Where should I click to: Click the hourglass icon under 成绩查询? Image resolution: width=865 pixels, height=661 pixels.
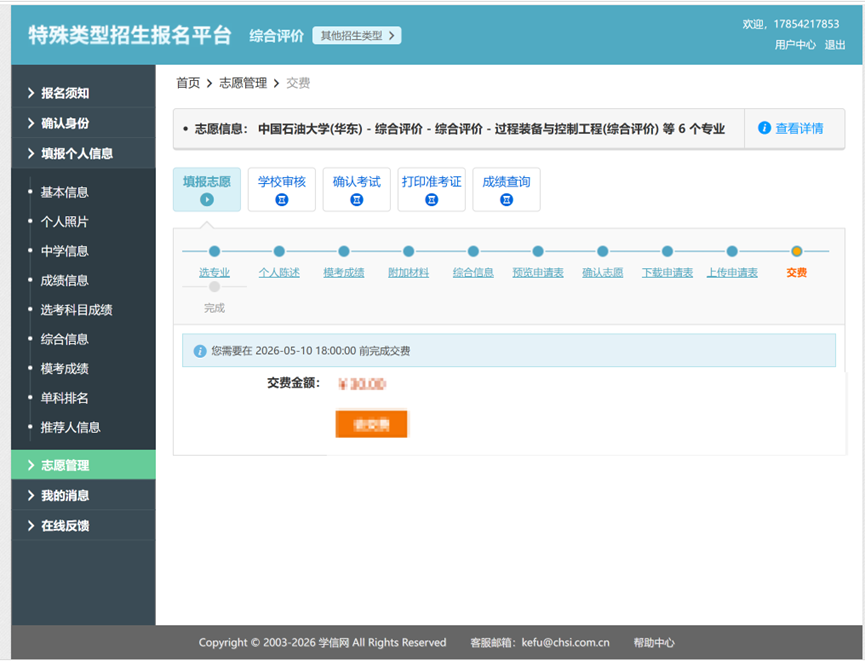[506, 200]
